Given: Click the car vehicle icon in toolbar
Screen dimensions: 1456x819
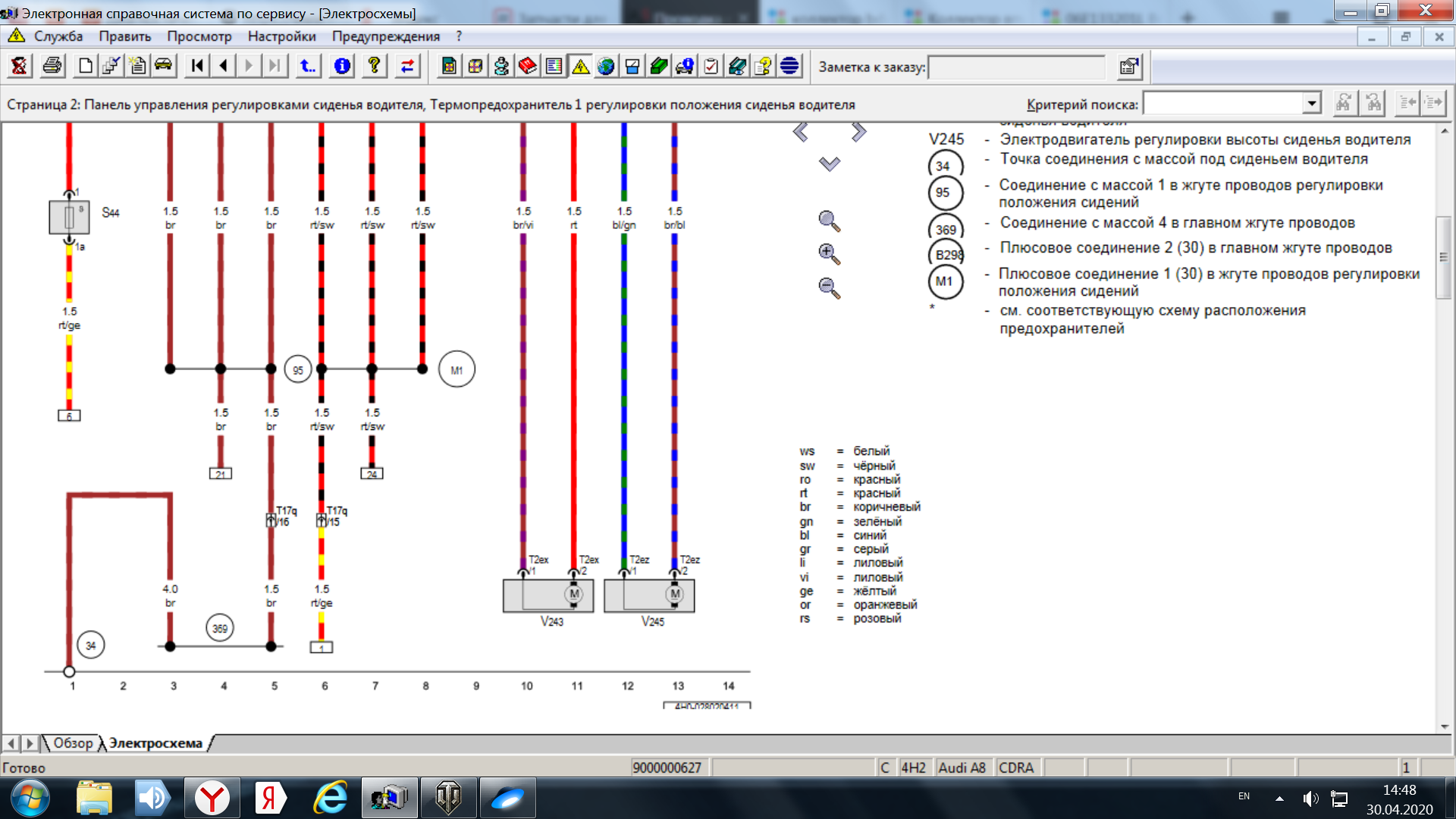Looking at the screenshot, I should click(x=163, y=67).
